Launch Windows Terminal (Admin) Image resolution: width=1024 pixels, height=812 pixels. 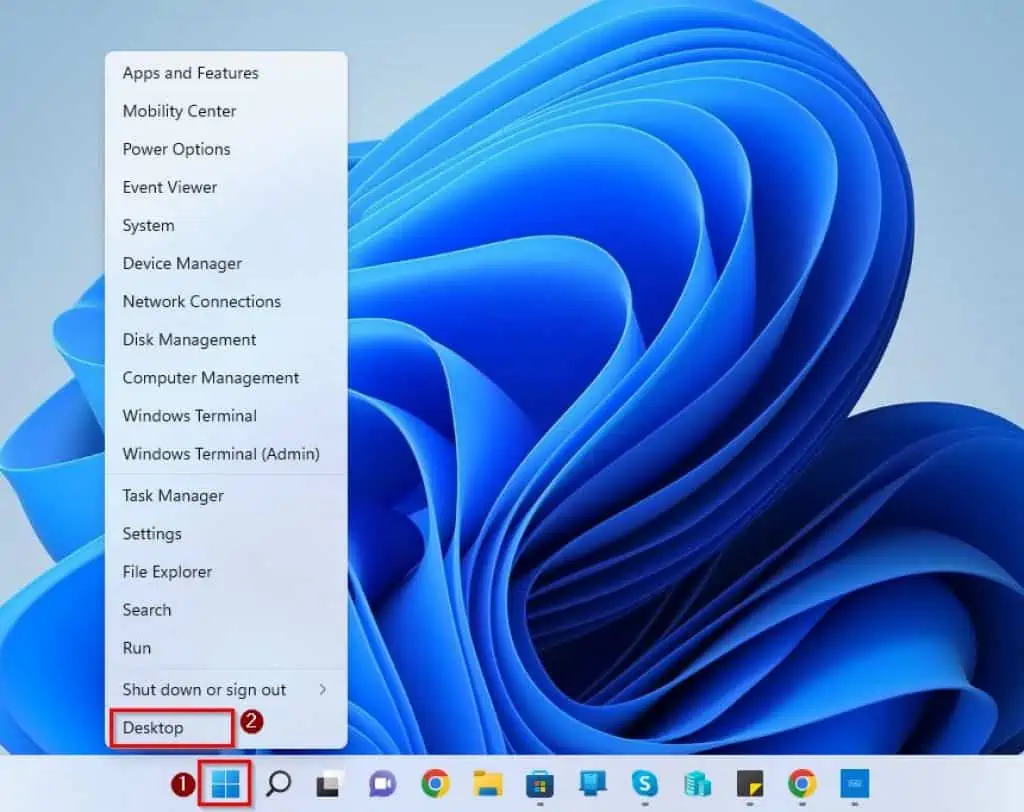point(226,453)
